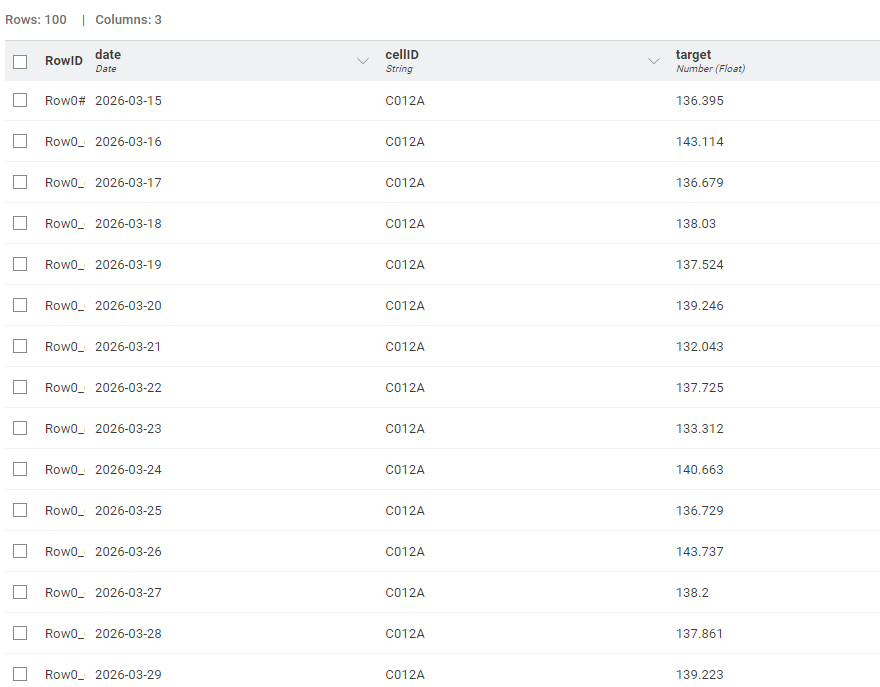
Task: Select the target cell value 143.114
Action: 699,142
